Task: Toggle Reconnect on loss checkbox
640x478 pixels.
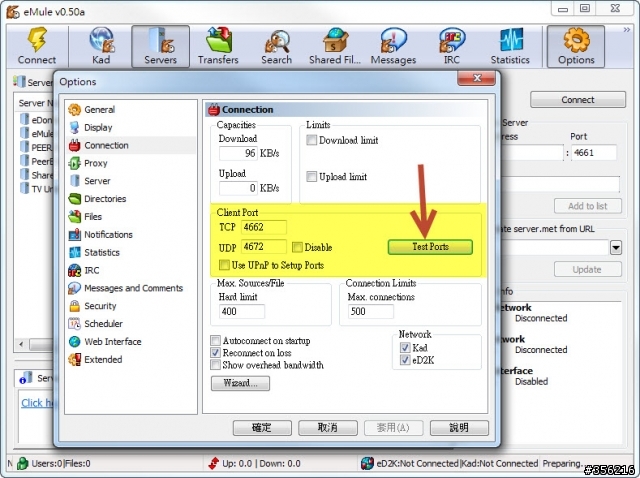Action: click(x=215, y=352)
